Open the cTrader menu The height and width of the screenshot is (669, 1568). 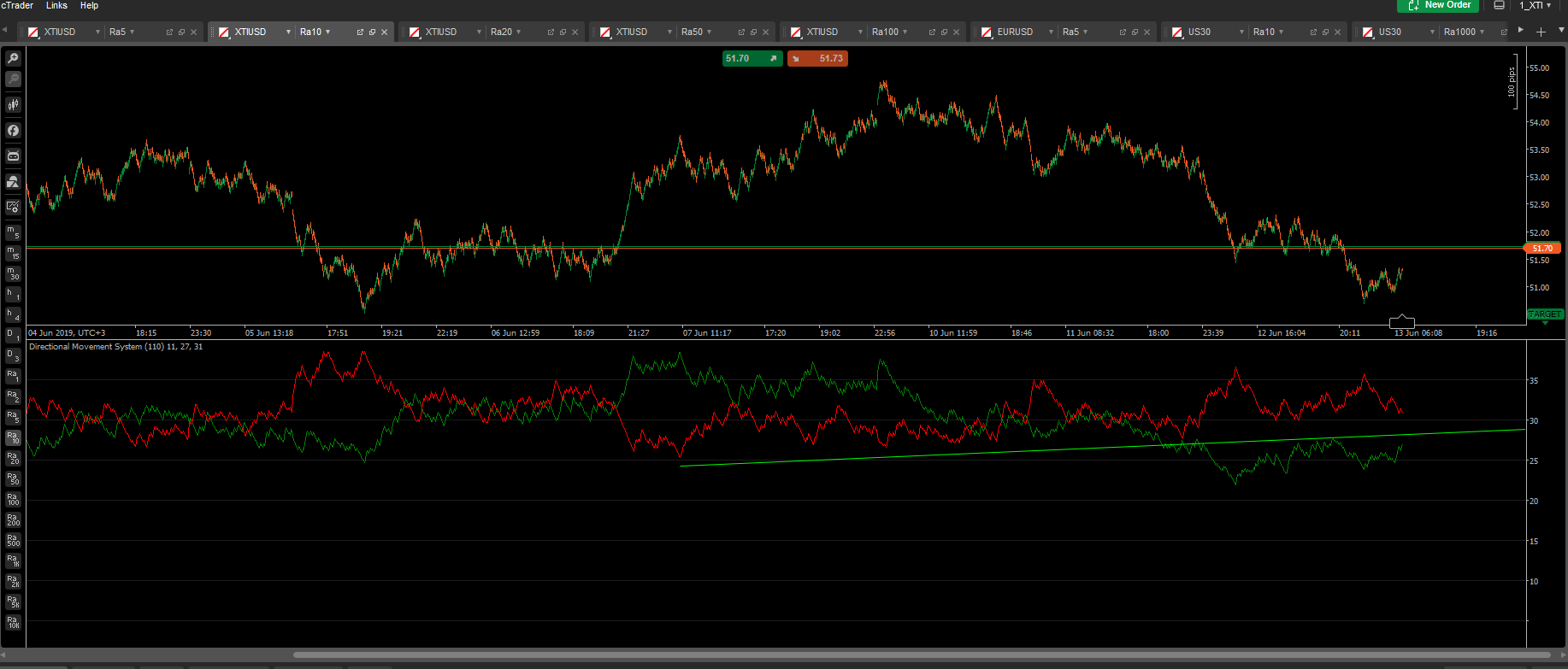click(x=17, y=5)
